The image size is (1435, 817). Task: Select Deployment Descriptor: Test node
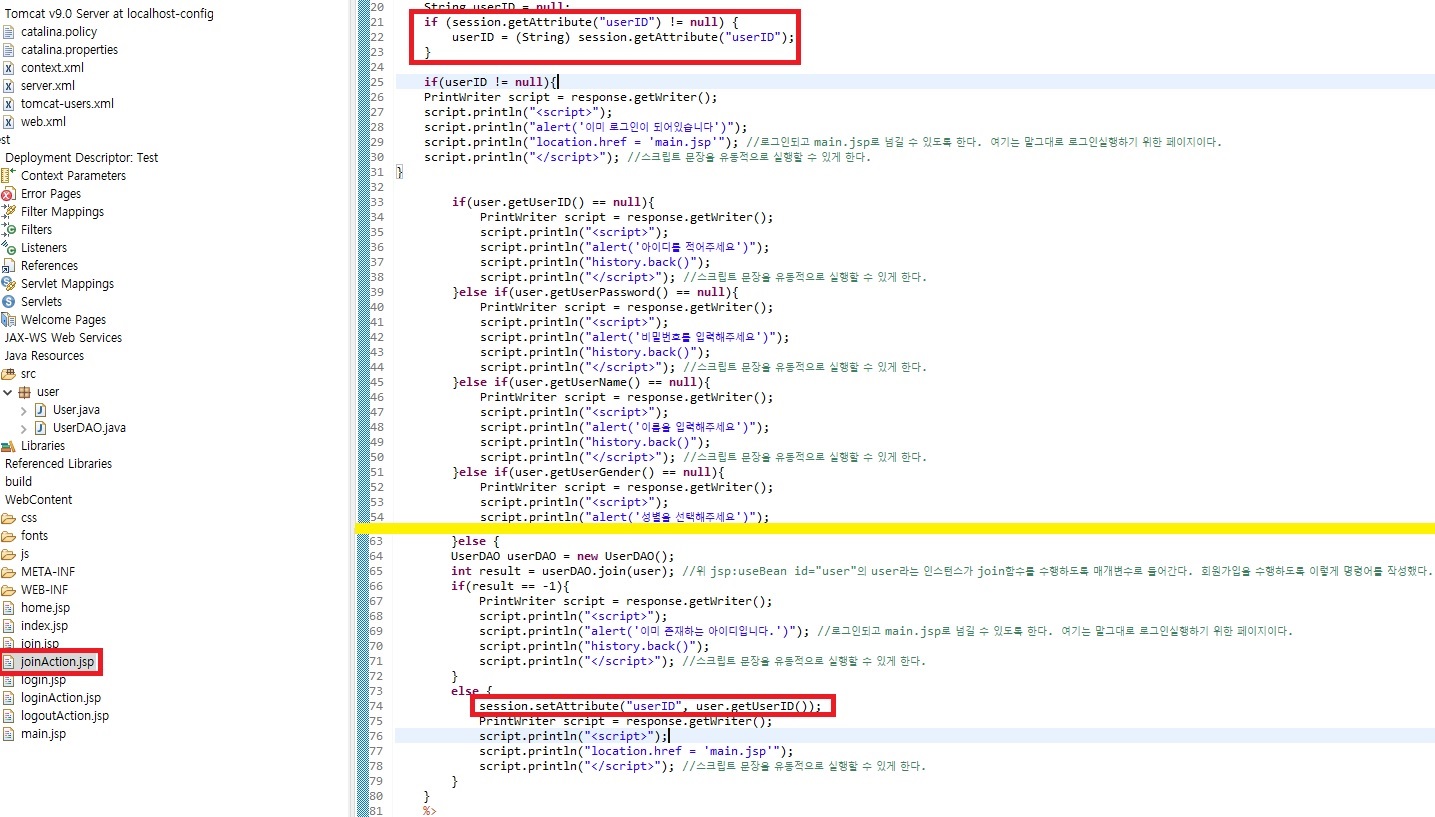[81, 158]
